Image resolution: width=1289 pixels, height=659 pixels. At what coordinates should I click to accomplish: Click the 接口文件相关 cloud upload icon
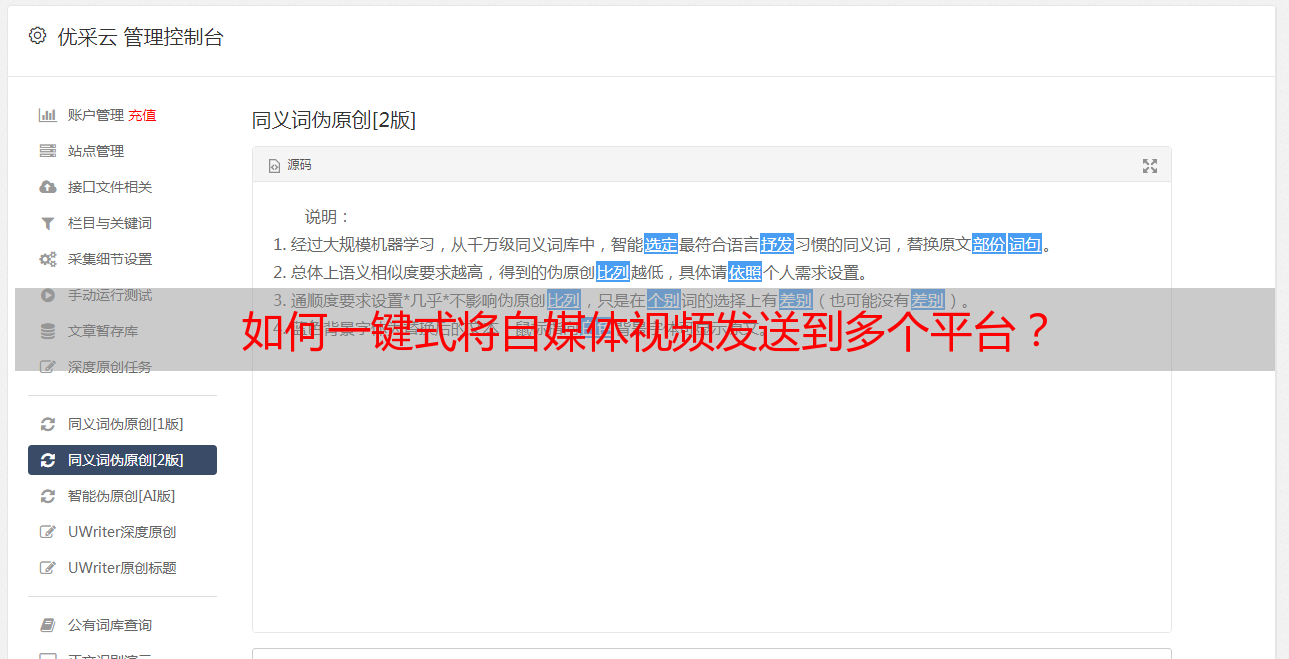[47, 187]
